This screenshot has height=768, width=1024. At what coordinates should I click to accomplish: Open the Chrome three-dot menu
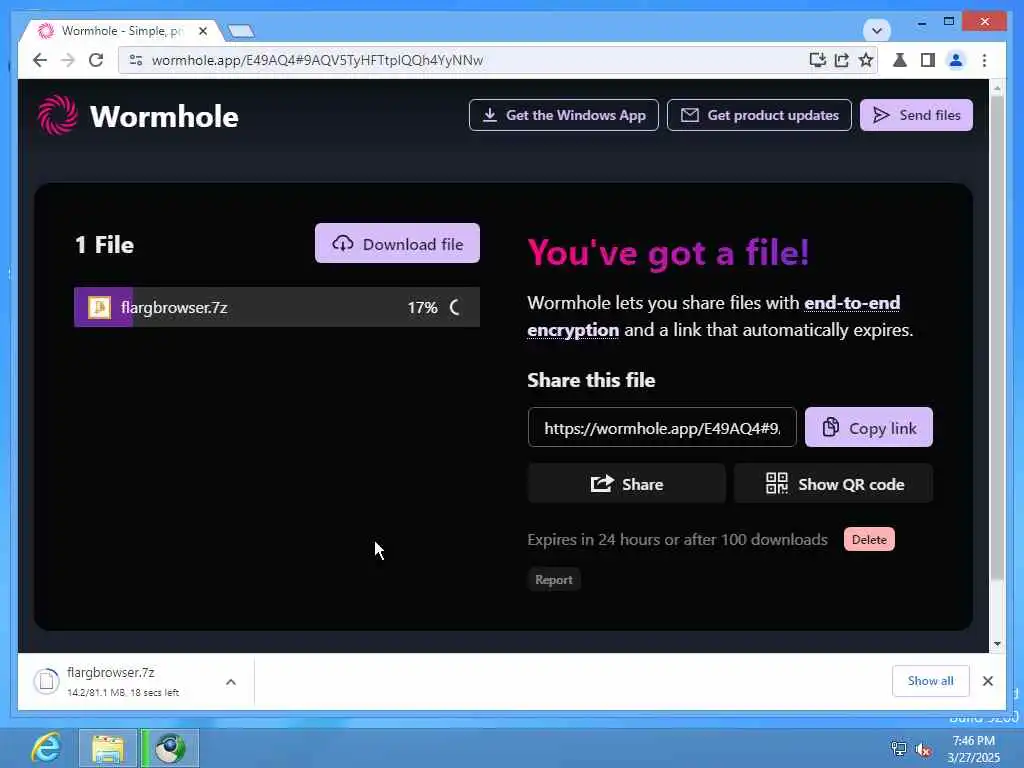[x=984, y=60]
